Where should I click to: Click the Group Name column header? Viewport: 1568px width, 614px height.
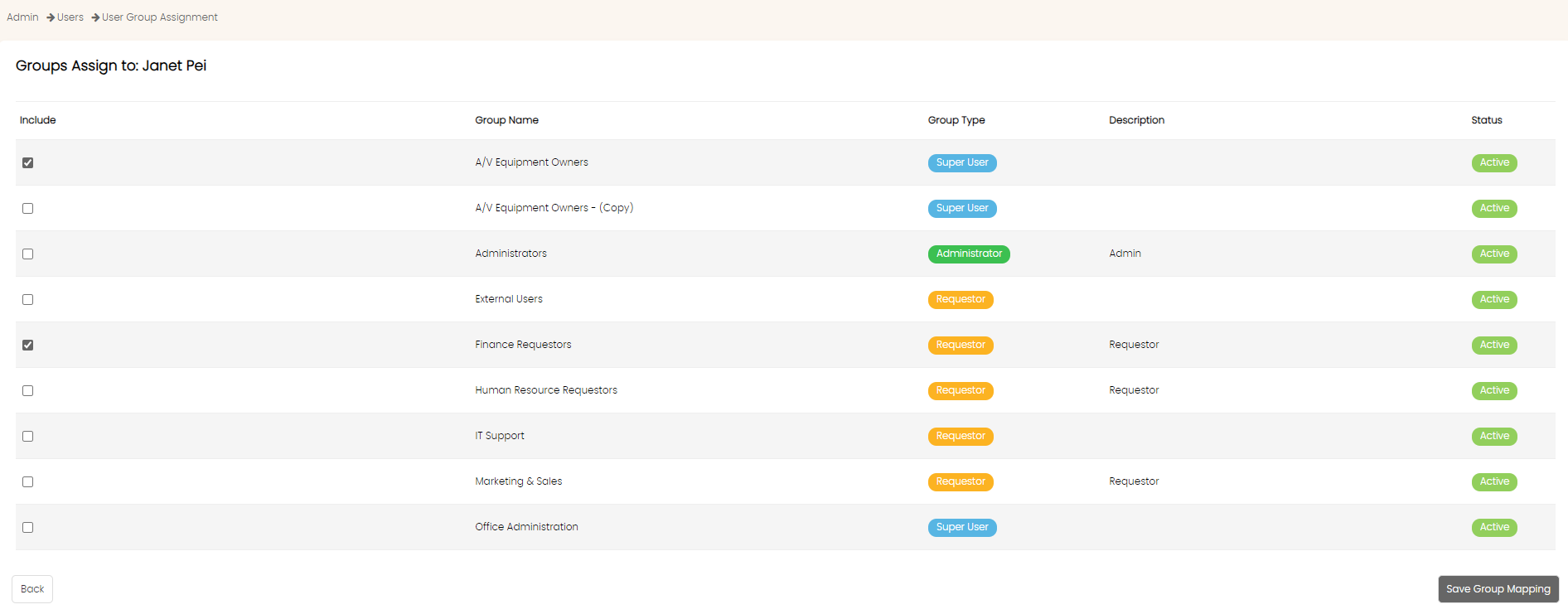507,120
